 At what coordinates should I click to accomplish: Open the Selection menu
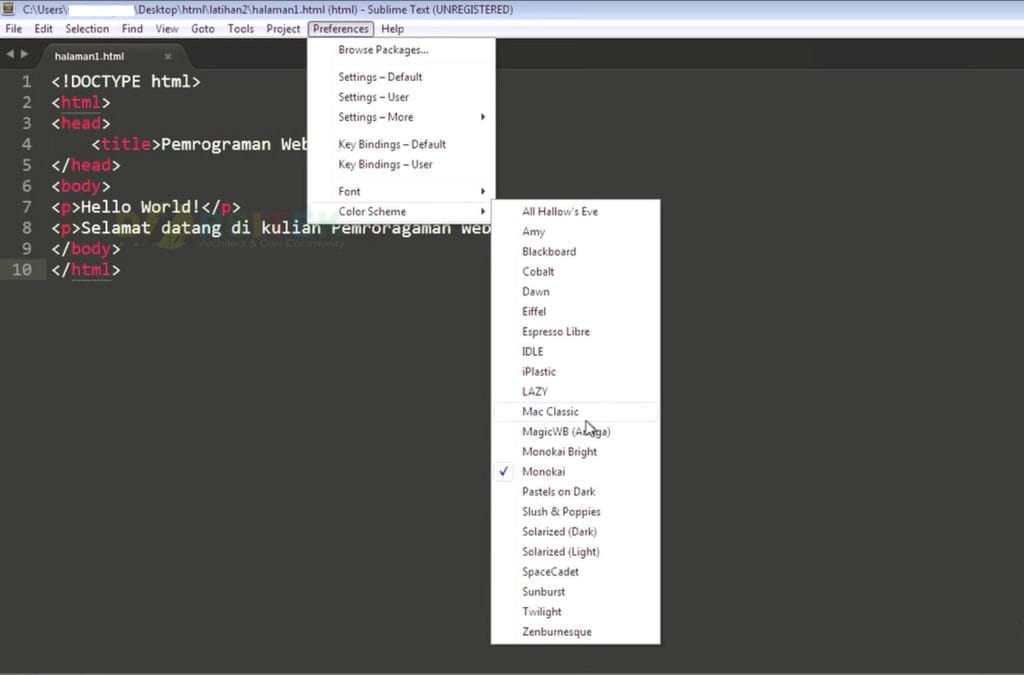(87, 29)
